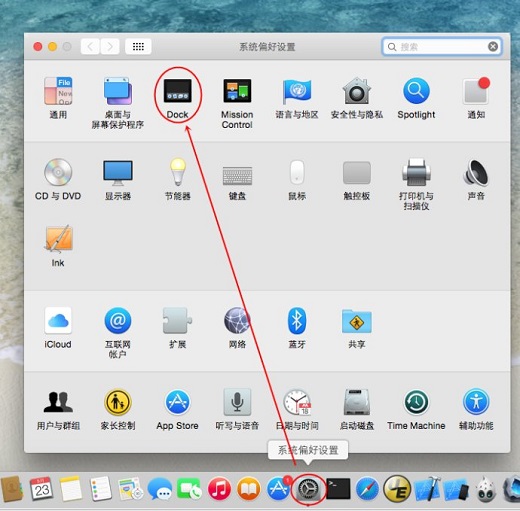Screen dimensions: 520x511
Task: Open Mission Control preferences
Action: coord(237,103)
